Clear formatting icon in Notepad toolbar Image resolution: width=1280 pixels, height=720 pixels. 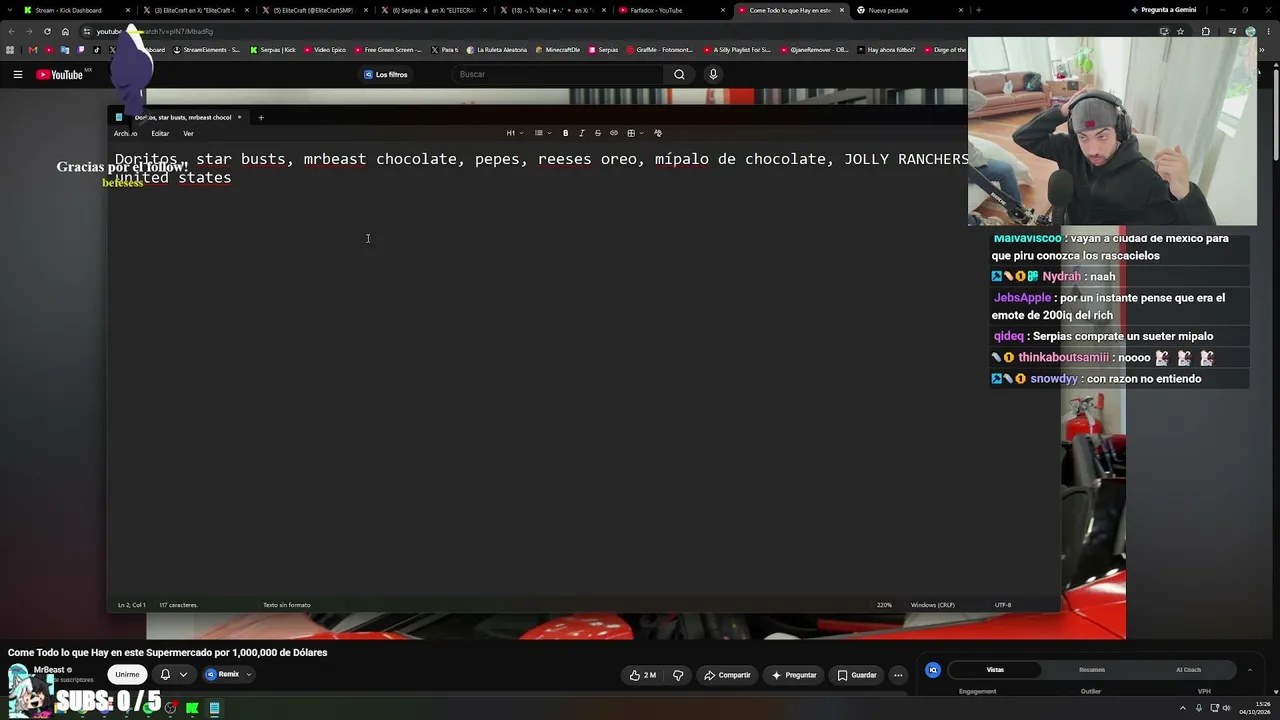(658, 133)
